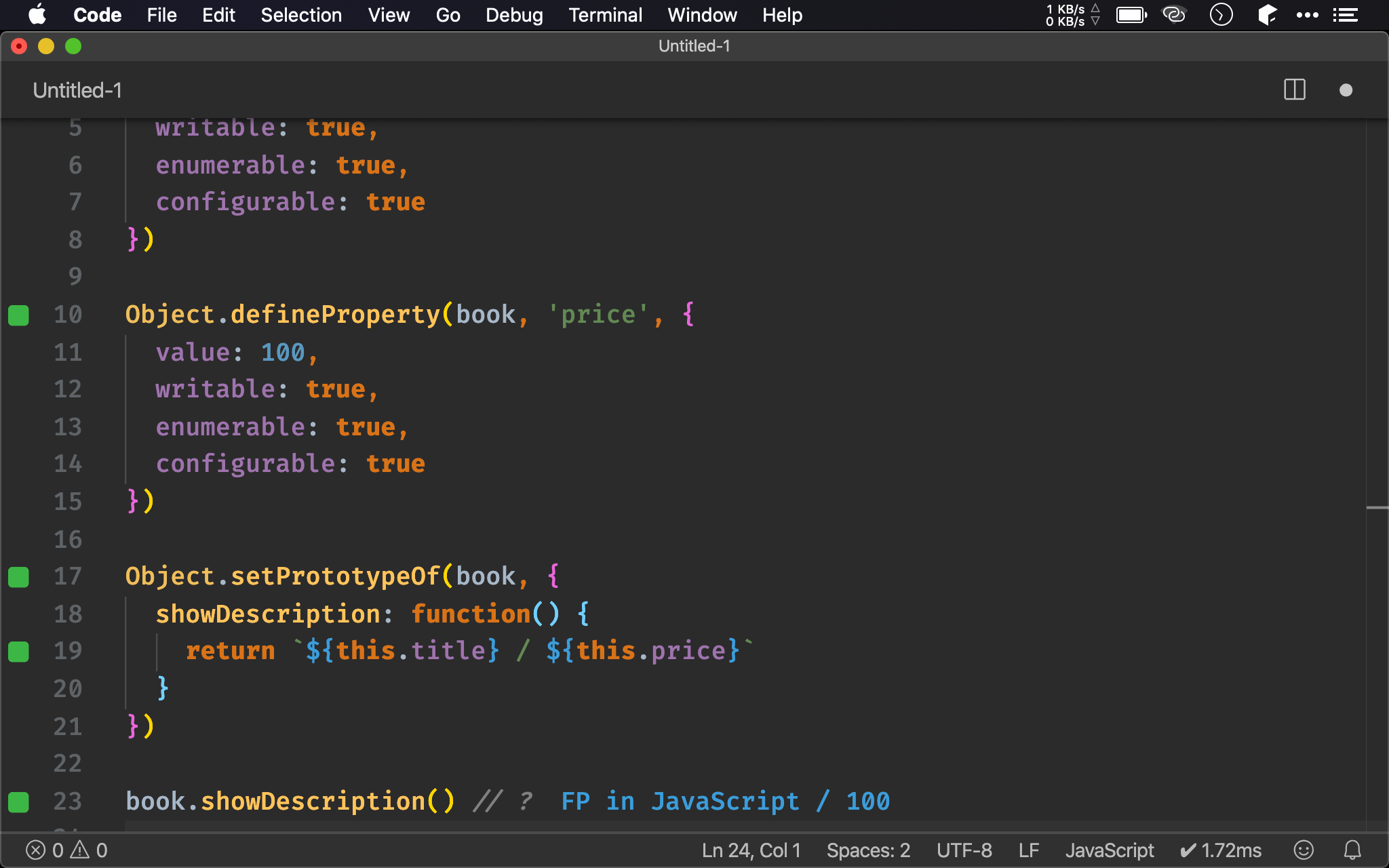Open the Spaces: 2 indentation selector
Screen dimensions: 1389x868
[867, 850]
